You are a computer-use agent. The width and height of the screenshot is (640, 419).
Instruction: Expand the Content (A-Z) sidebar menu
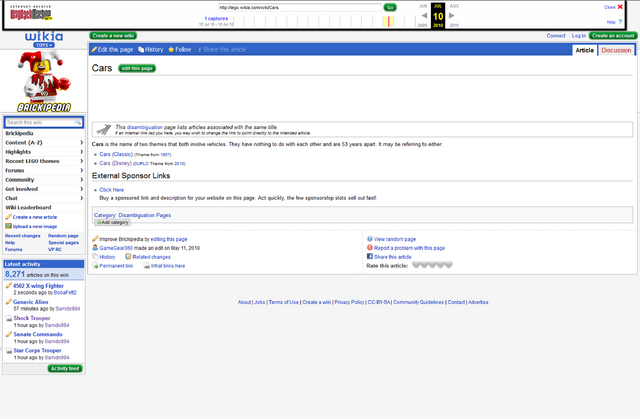coord(44,142)
